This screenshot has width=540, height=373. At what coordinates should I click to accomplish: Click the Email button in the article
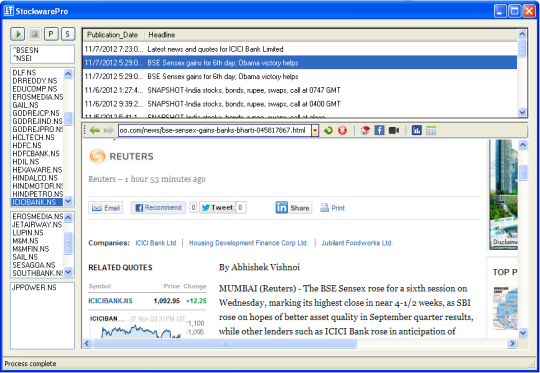[x=106, y=208]
